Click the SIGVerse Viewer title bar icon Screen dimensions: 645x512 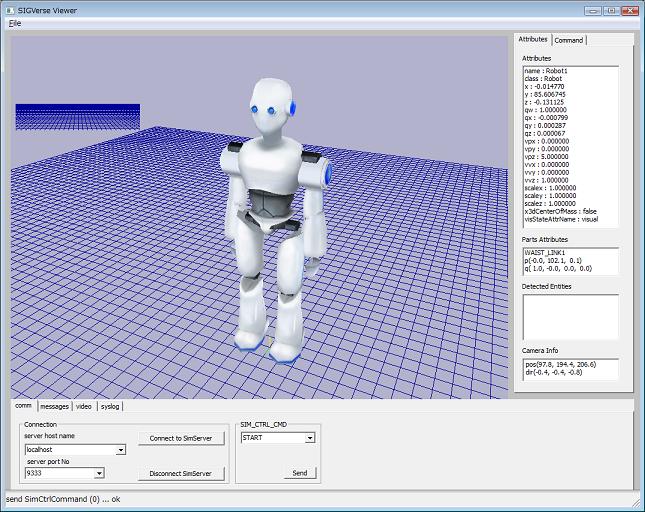pos(9,8)
